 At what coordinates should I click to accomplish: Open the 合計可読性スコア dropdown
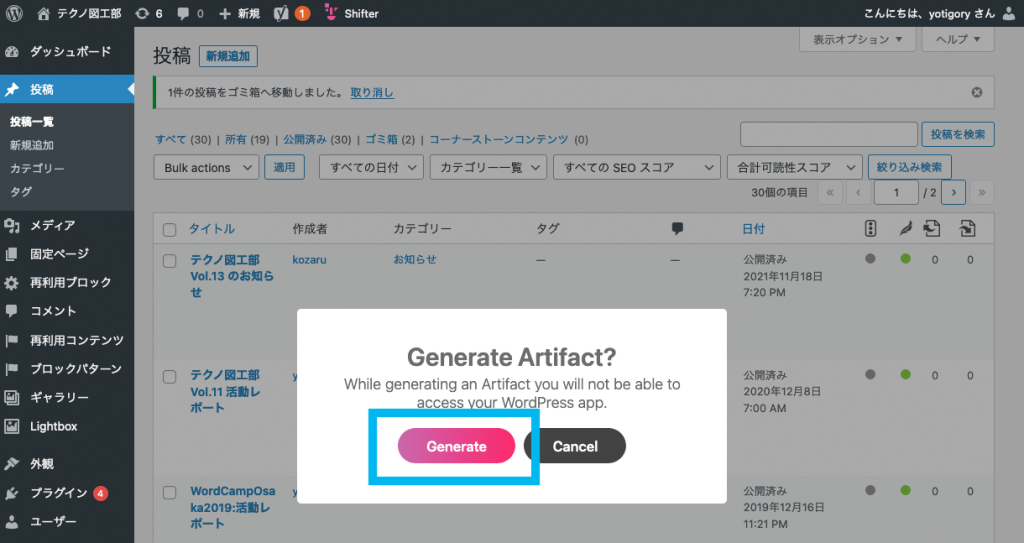point(795,167)
